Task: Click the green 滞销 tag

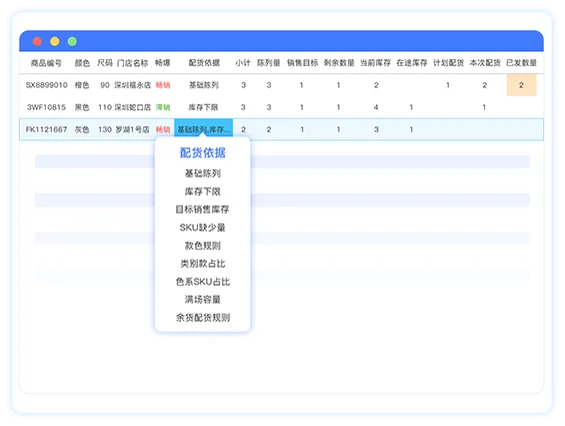Action: [x=163, y=107]
